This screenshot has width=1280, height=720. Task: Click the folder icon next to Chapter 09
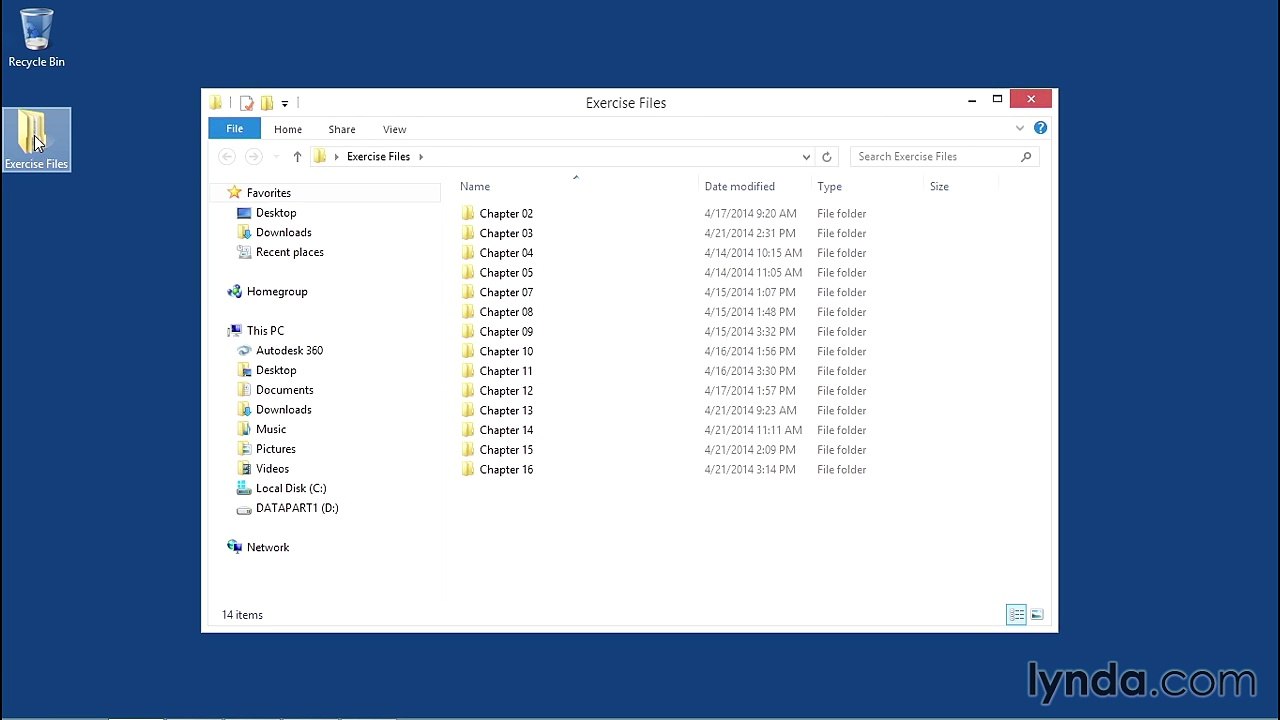point(468,332)
